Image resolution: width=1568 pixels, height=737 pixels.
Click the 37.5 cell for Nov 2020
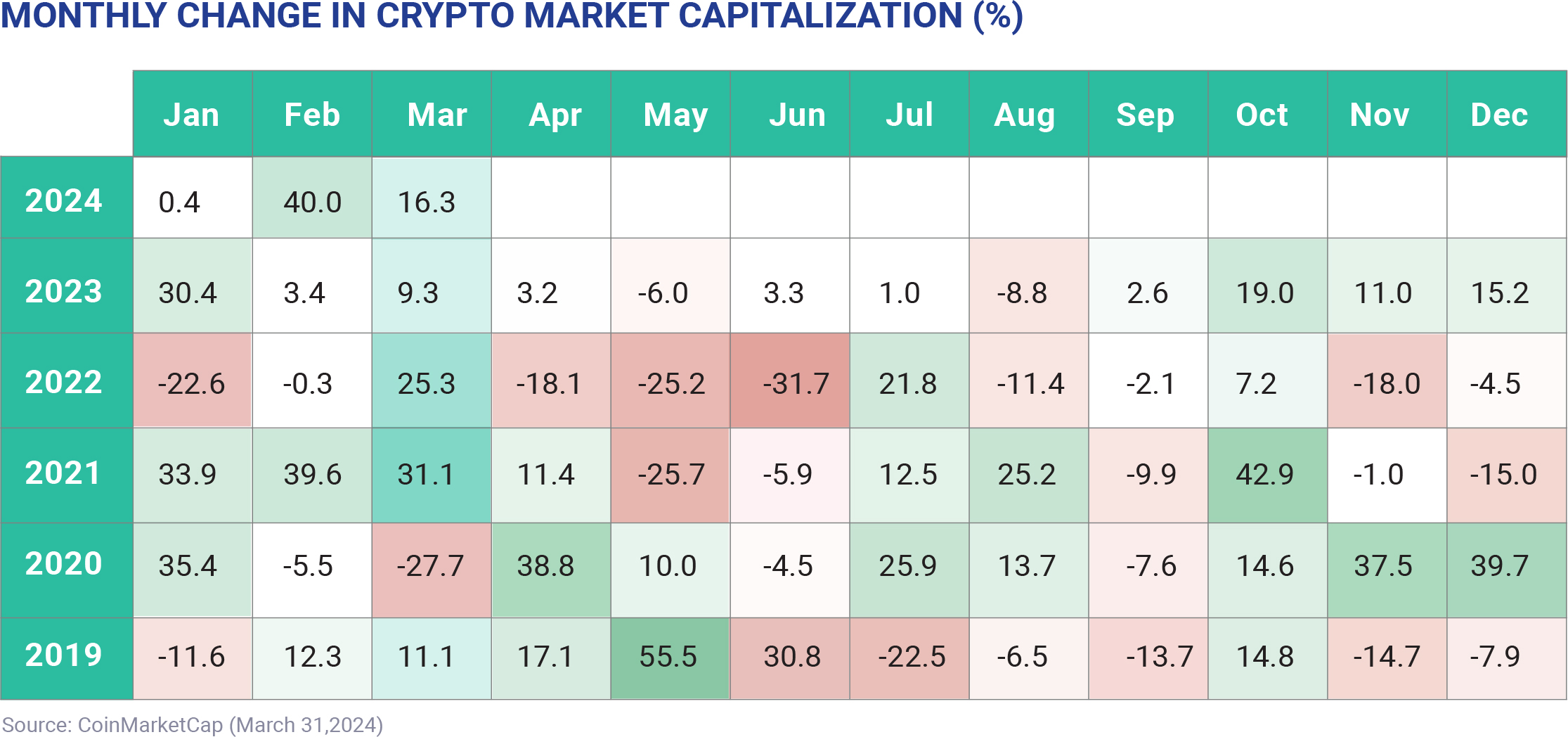pyautogui.click(x=1383, y=566)
